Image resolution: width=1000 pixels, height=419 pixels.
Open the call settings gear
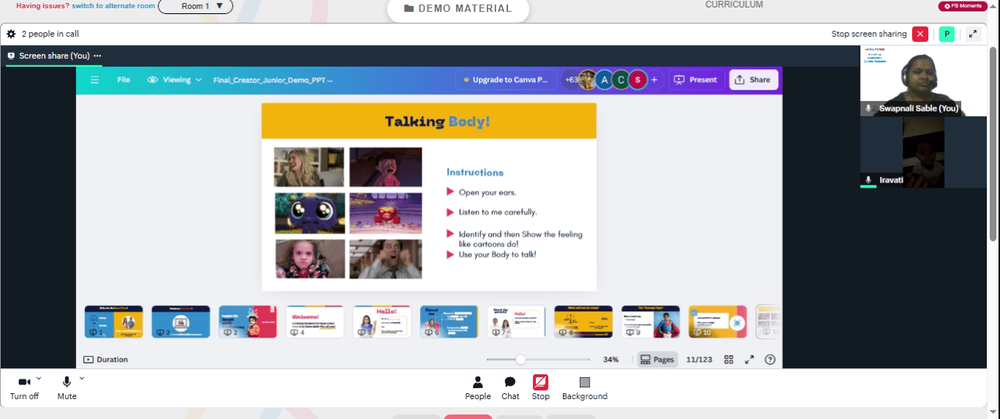click(11, 34)
